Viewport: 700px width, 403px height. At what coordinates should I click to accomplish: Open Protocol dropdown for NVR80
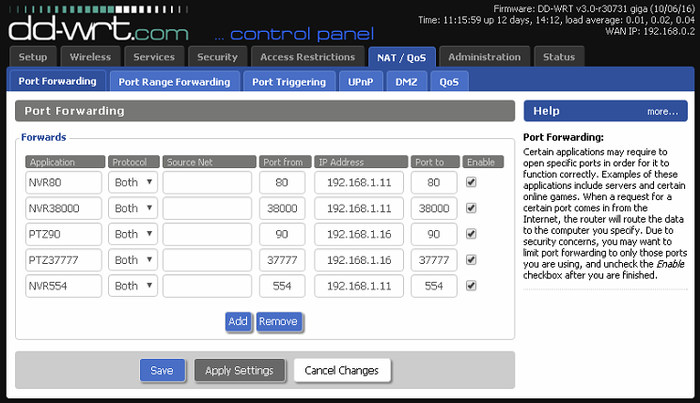[133, 182]
